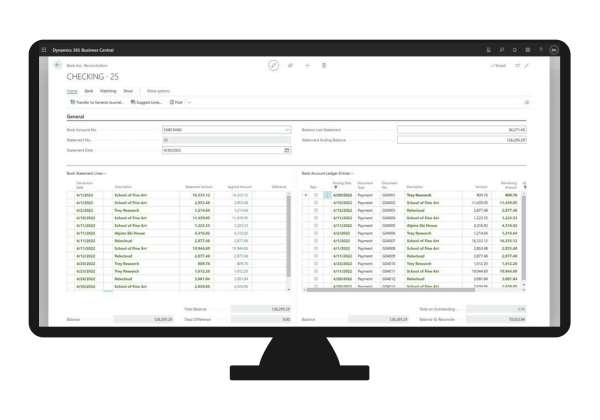Click the pin icon at action bar end

pos(527,102)
